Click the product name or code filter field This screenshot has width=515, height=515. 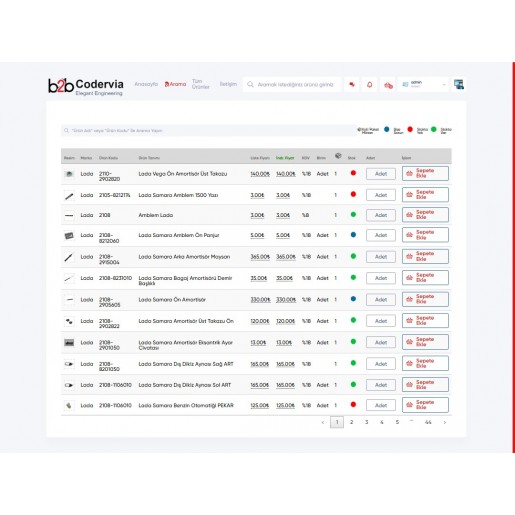(208, 130)
